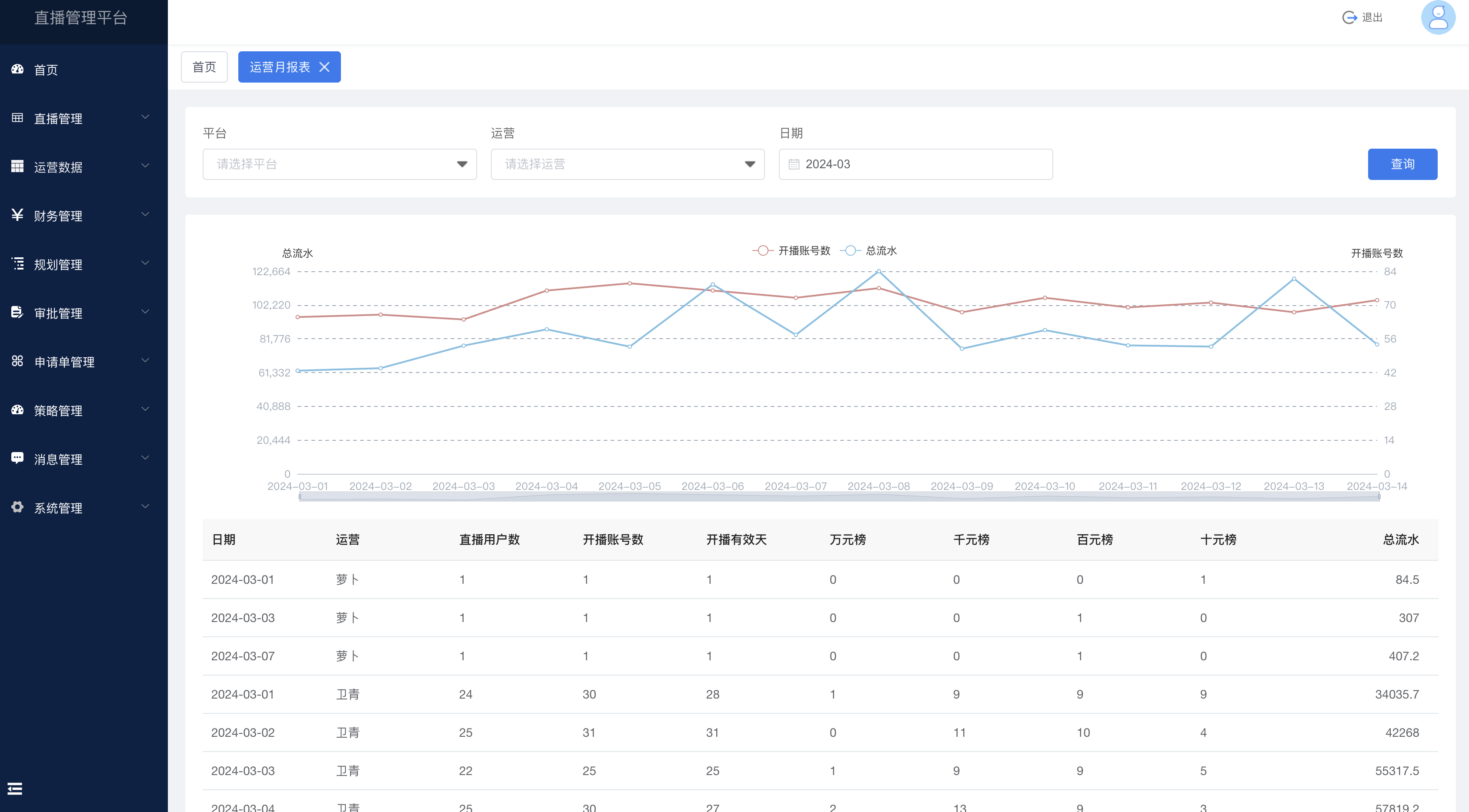Open 财务管理 menu item
Screen dimensions: 1469x812
84,216
